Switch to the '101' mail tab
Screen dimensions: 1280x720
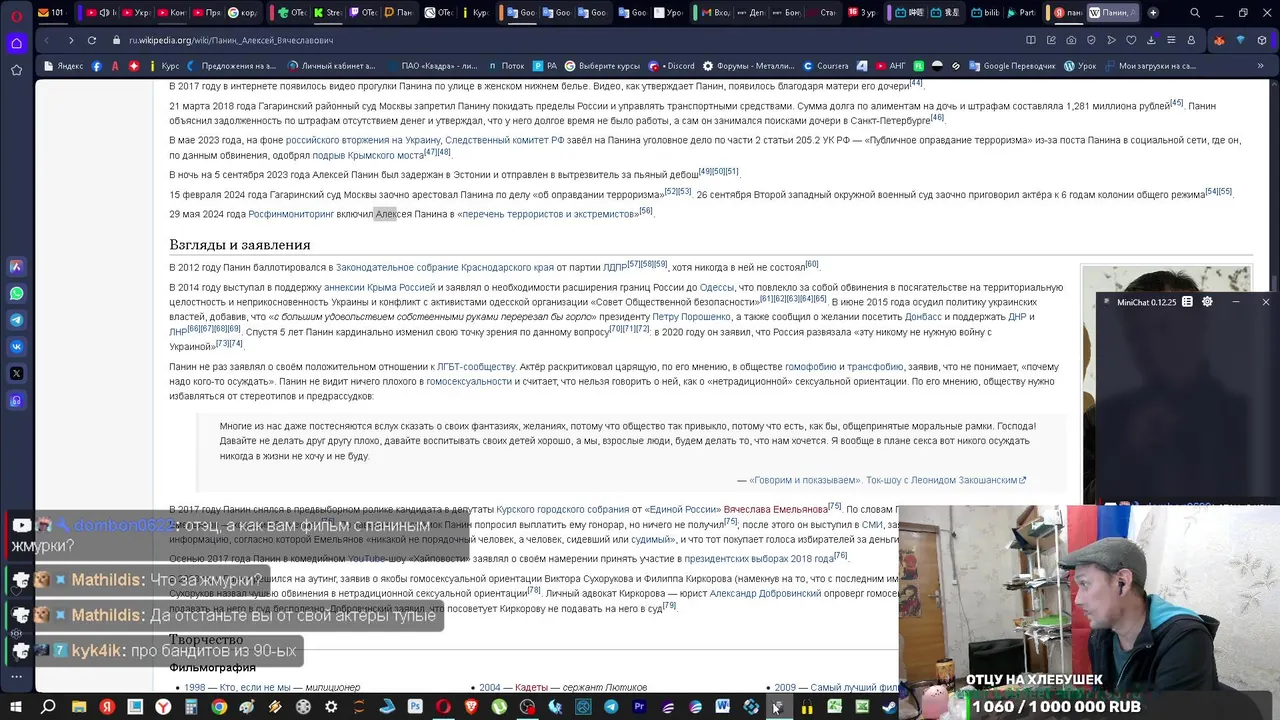point(51,13)
